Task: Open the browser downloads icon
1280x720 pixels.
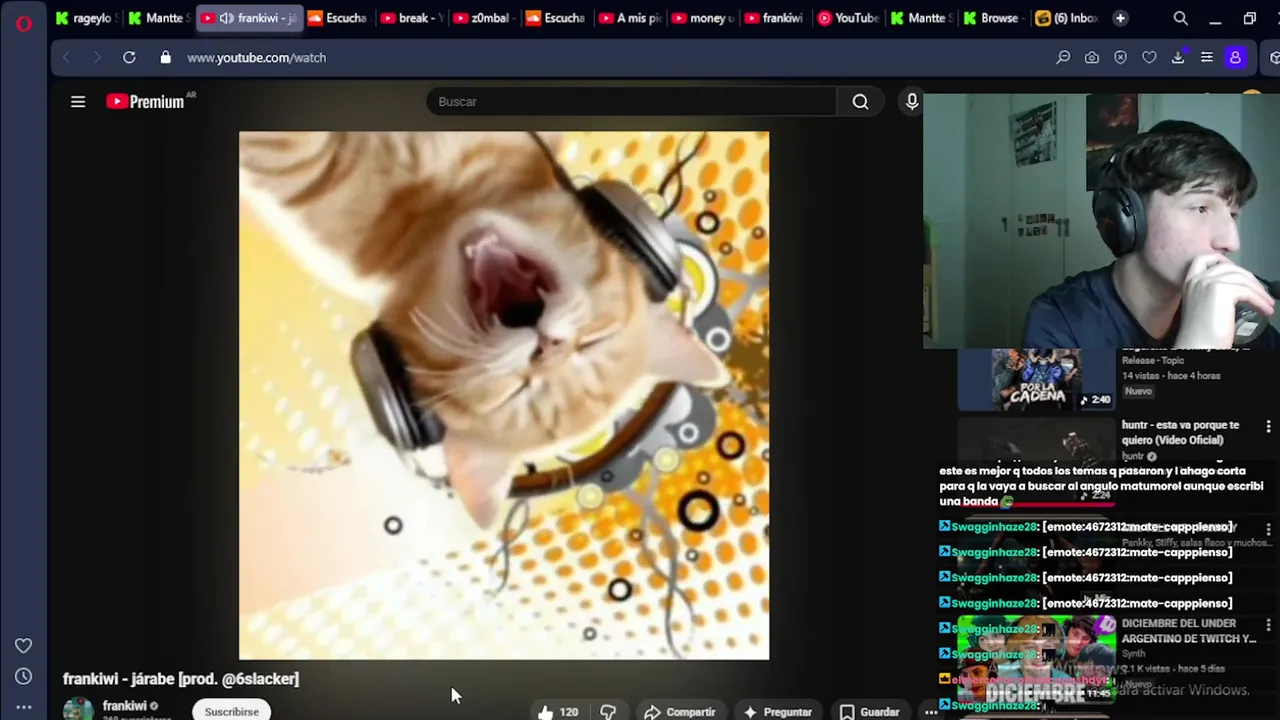Action: [x=1178, y=58]
